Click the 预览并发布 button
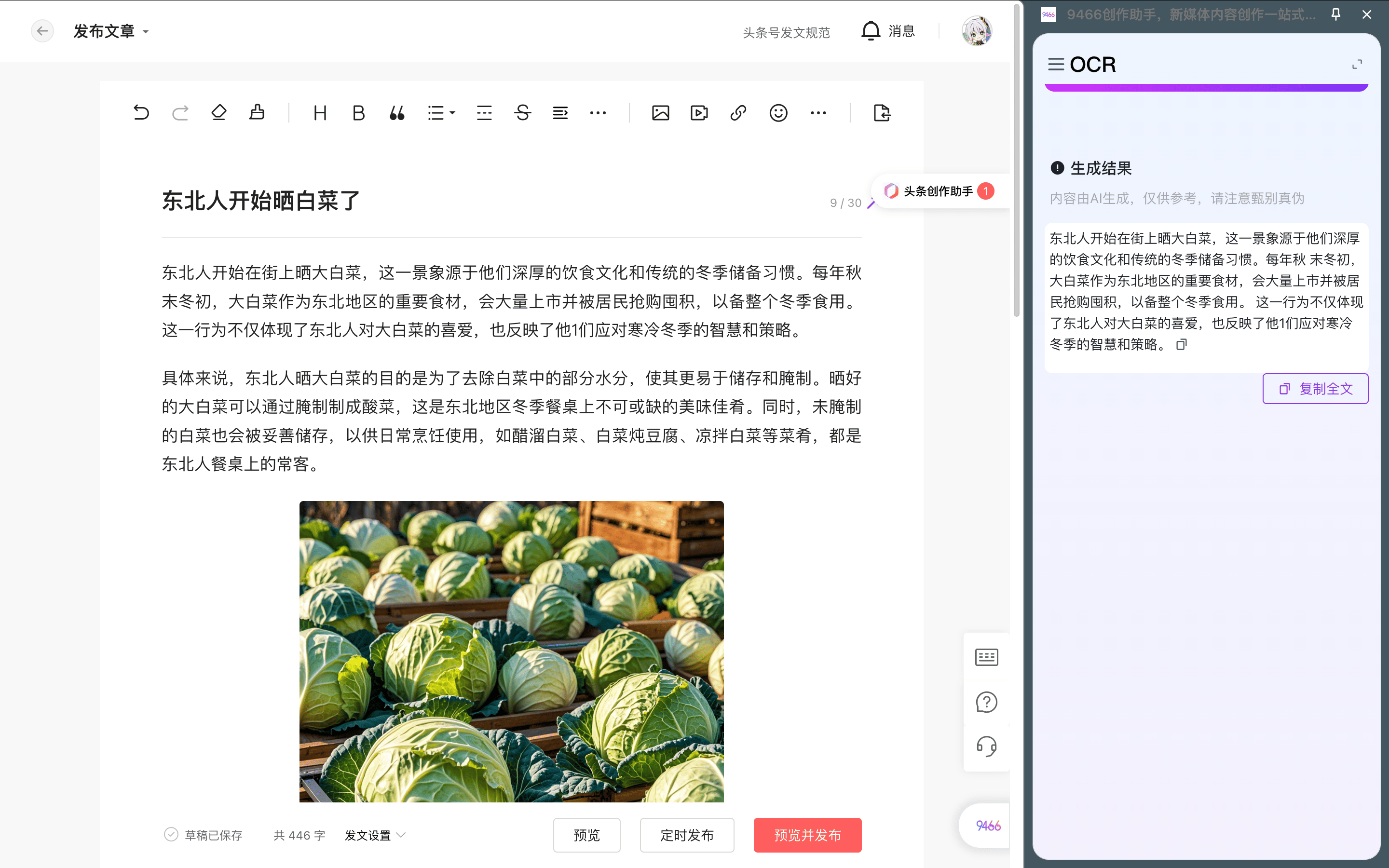Screen dimensions: 1389x868 807,835
